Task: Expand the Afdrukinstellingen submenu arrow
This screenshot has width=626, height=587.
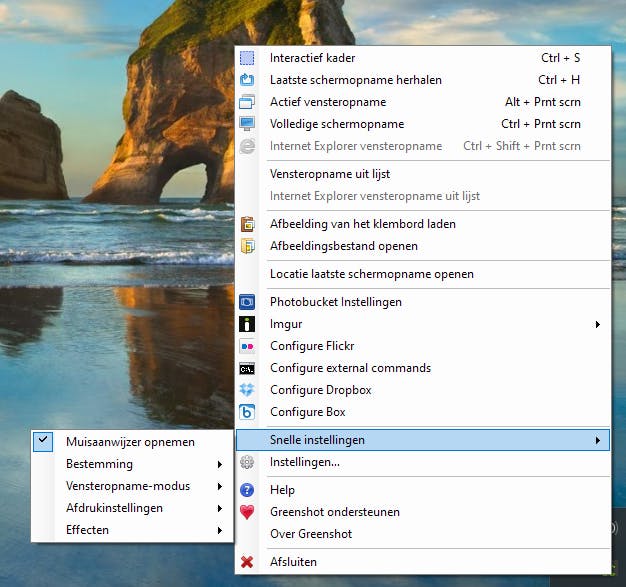Action: 220,508
